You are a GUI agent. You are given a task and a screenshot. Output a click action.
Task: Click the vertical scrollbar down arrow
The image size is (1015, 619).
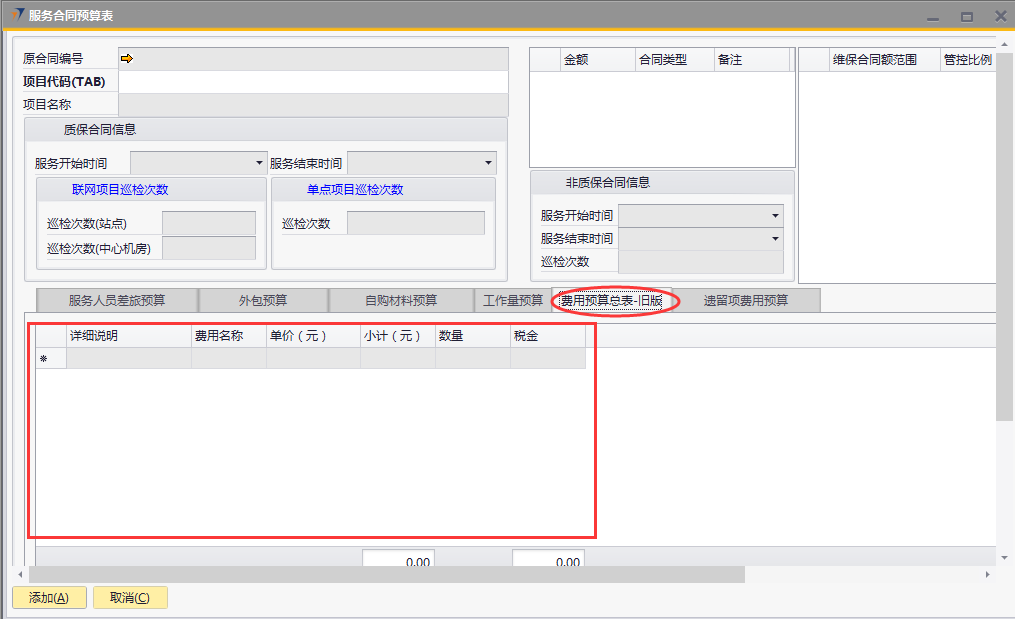coord(1005,557)
